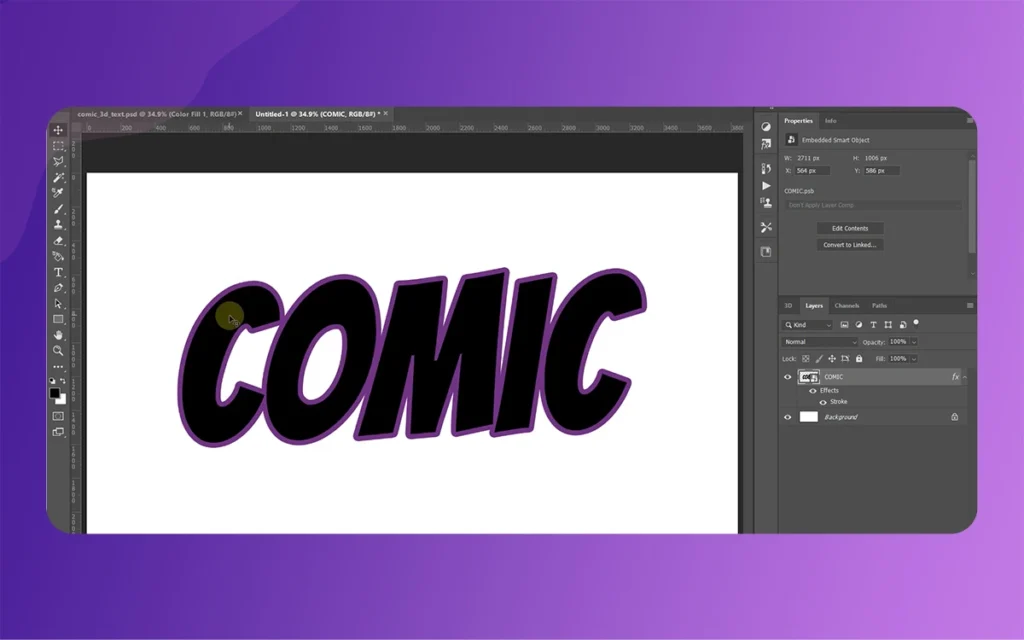The image size is (1024, 640).
Task: Switch to the 3D tab
Action: [x=788, y=306]
